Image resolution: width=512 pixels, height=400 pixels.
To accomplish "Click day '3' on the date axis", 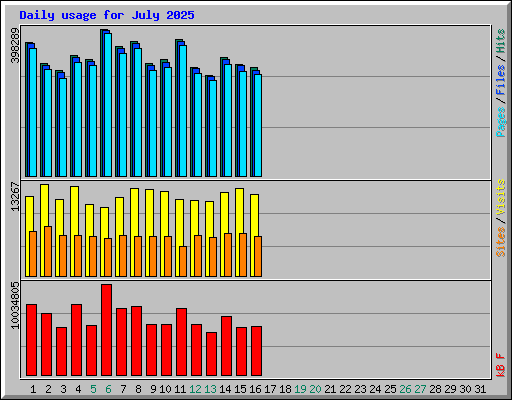I will [63, 389].
